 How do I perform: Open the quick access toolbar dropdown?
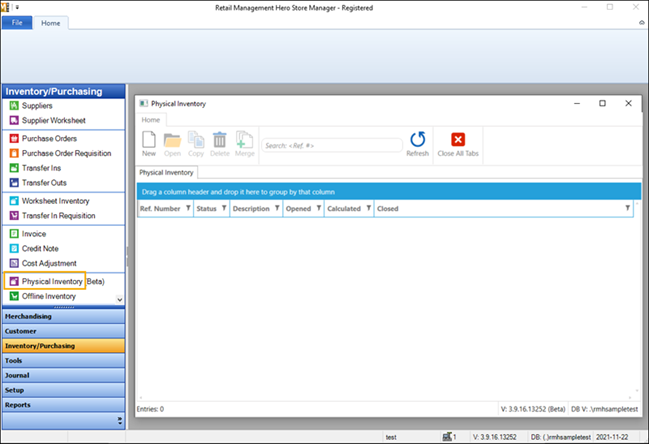17,7
